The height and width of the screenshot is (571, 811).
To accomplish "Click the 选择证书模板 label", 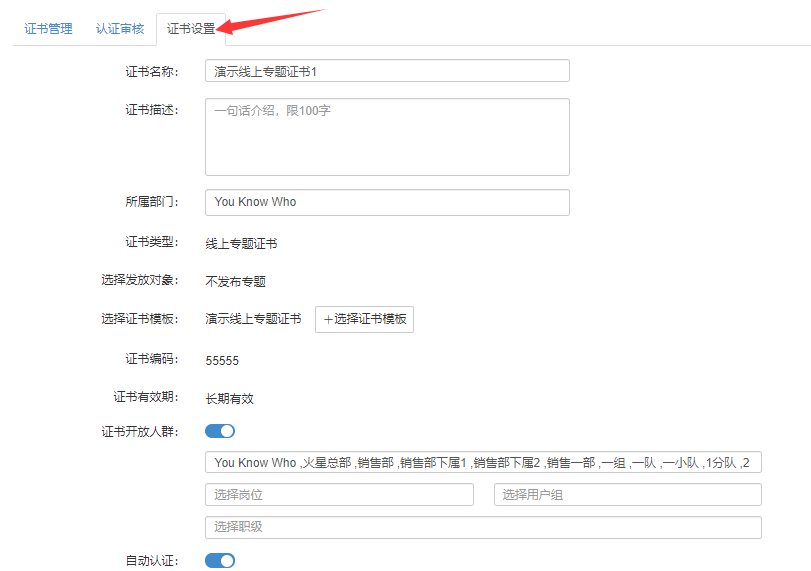I will pos(140,319).
